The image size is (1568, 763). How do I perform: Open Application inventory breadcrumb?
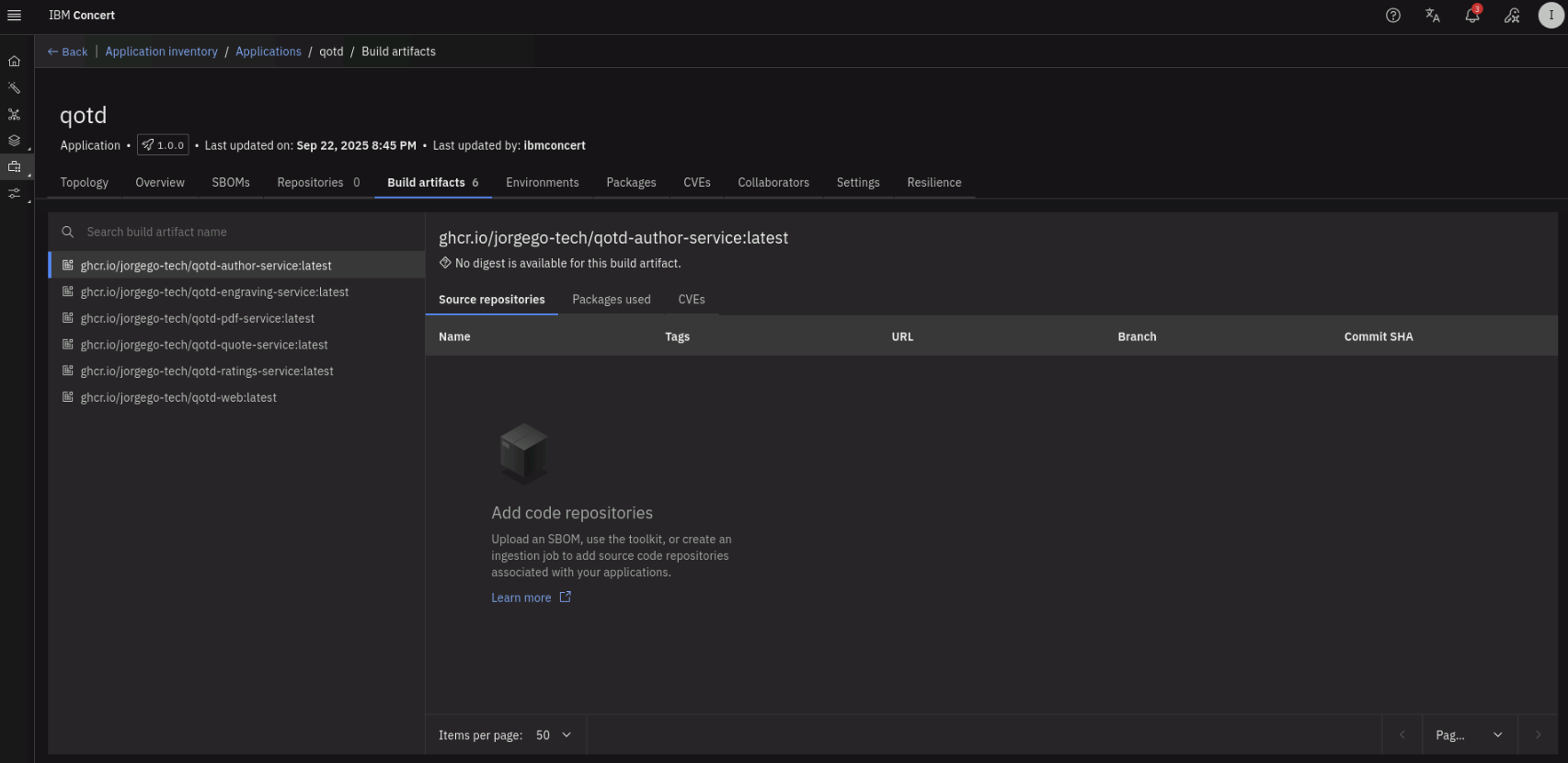coord(161,52)
